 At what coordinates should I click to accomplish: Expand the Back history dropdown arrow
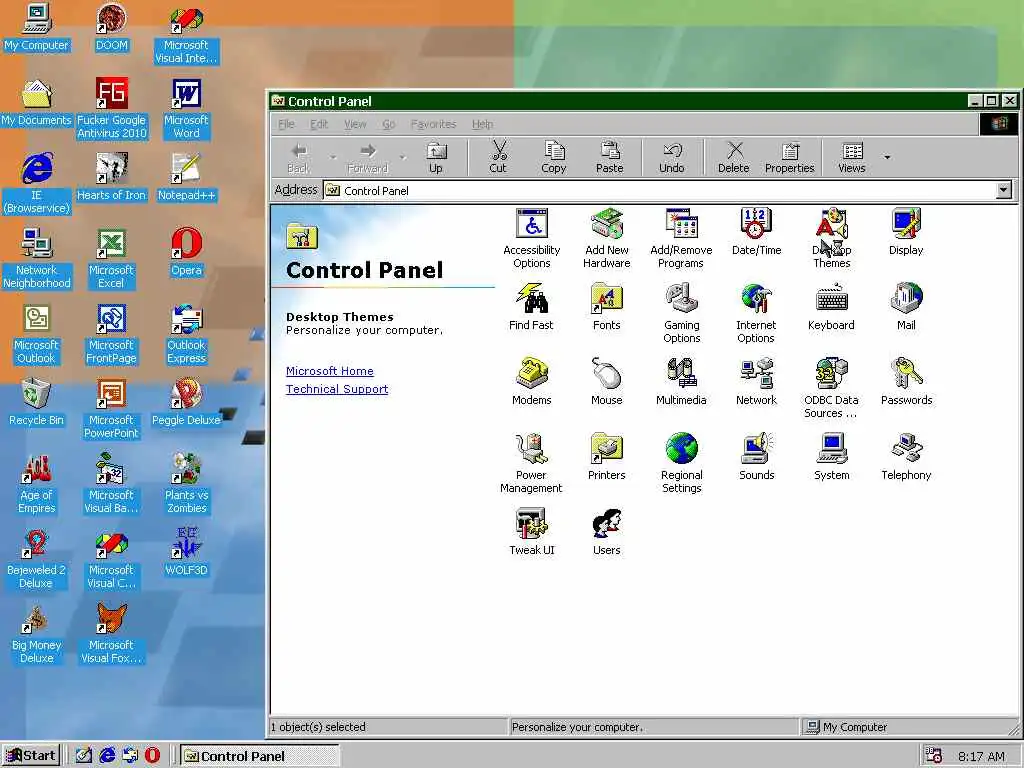333,157
